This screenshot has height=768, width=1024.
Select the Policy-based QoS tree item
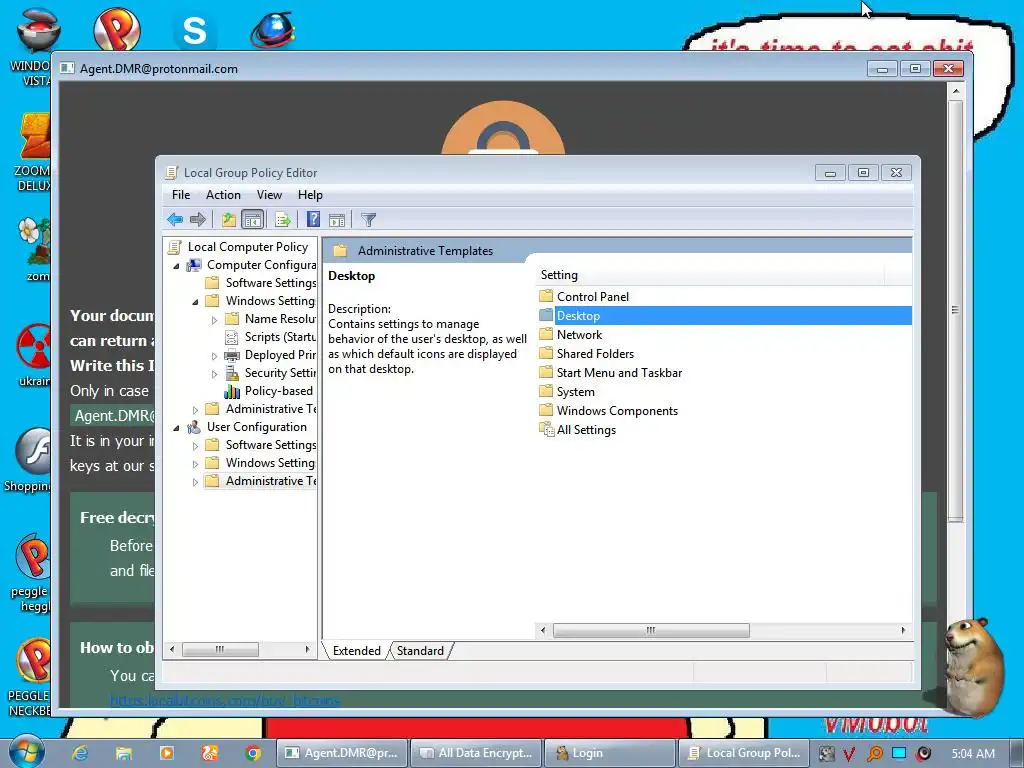(279, 391)
